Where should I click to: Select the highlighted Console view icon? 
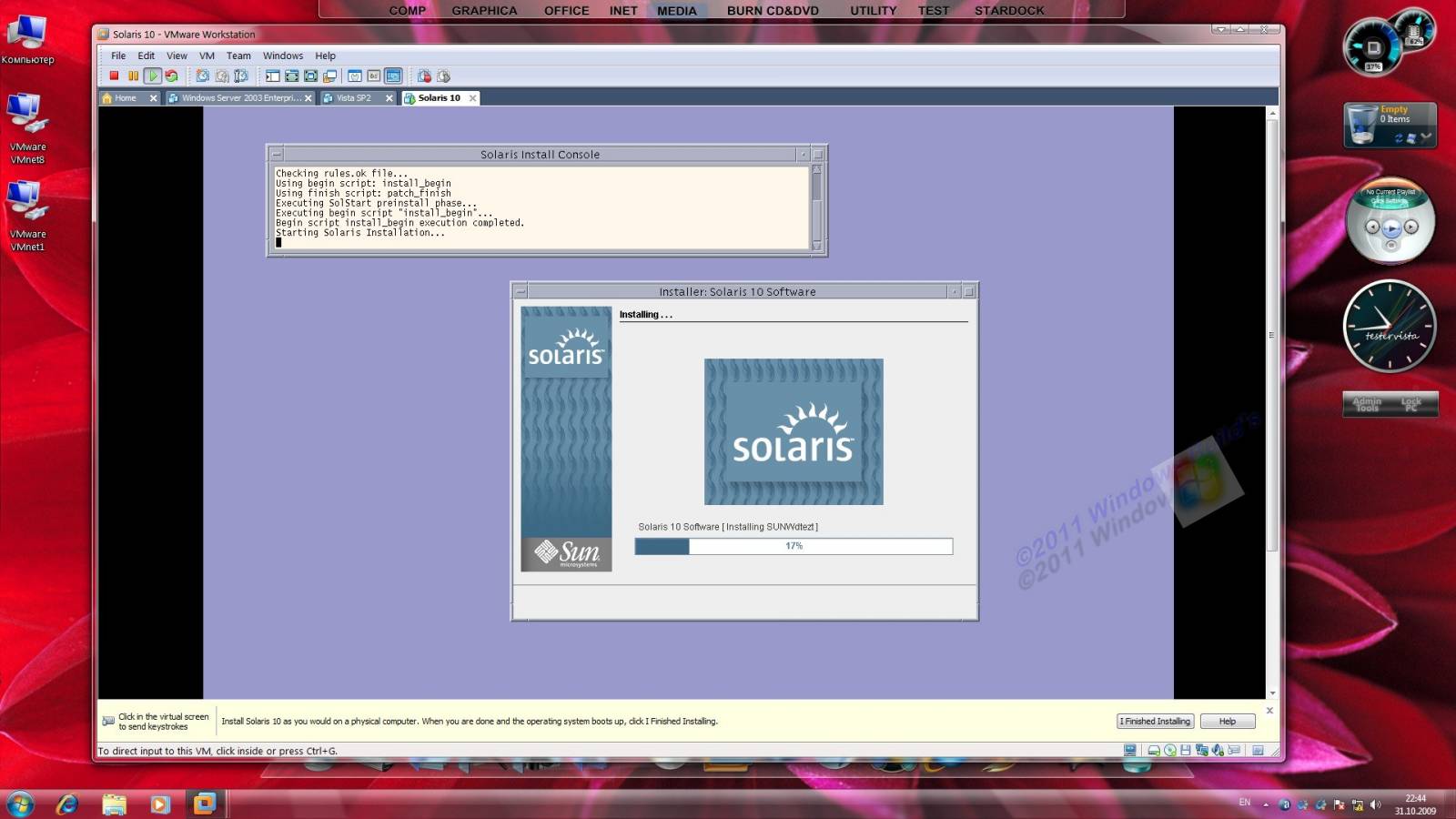pyautogui.click(x=393, y=76)
